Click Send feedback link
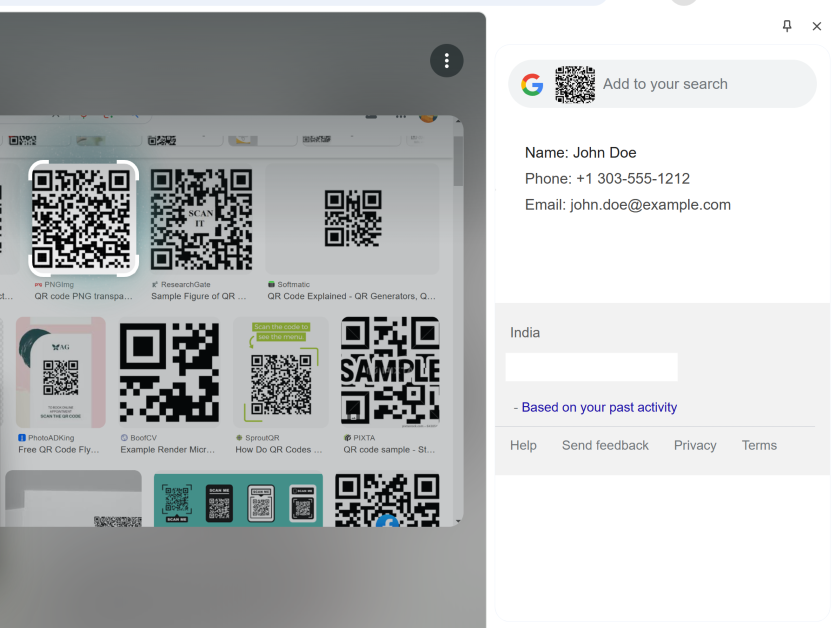 click(605, 445)
